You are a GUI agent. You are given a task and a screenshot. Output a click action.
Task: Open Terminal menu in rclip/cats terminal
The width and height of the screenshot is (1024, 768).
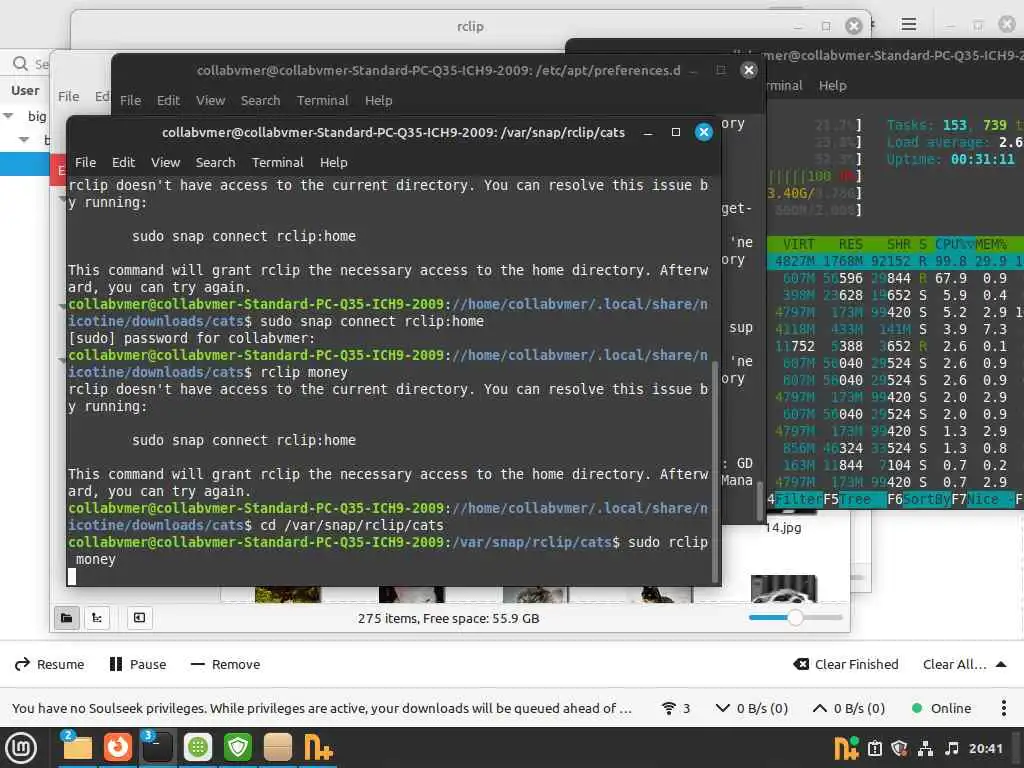coord(278,162)
